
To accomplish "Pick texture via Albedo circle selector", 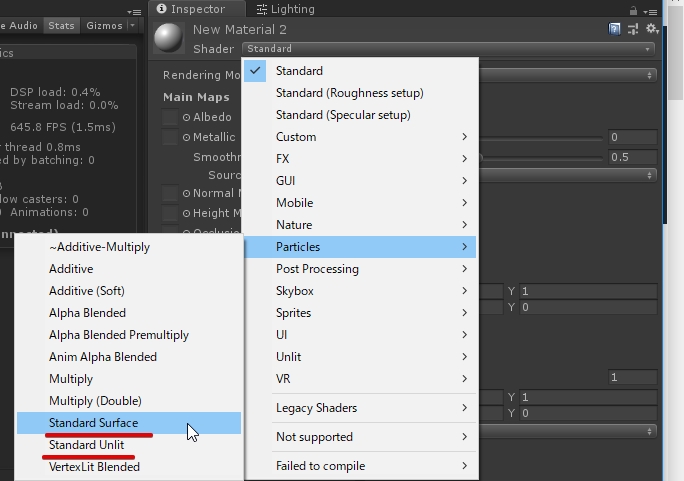I will click(x=187, y=117).
